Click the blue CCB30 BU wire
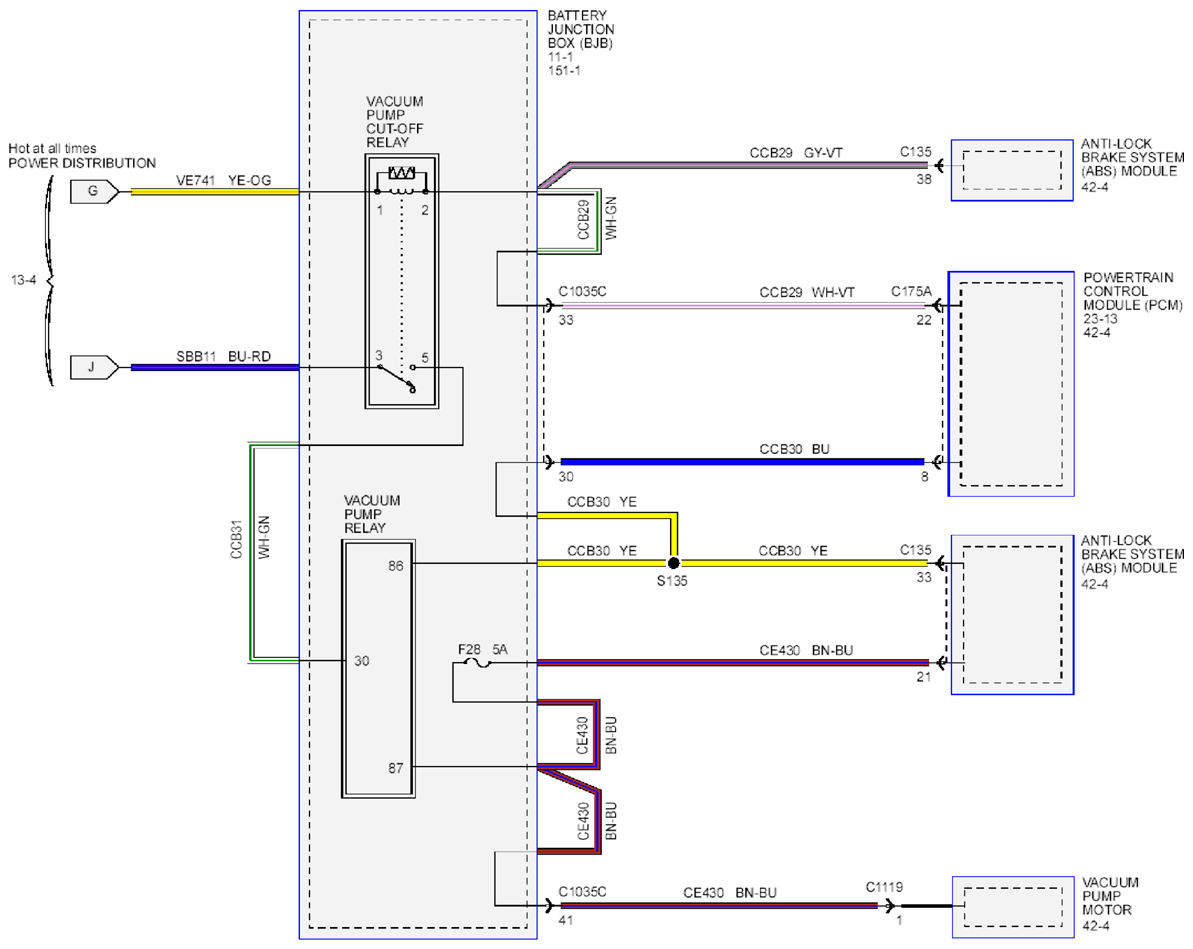Image resolution: width=1193 pixels, height=949 pixels. coord(743,462)
